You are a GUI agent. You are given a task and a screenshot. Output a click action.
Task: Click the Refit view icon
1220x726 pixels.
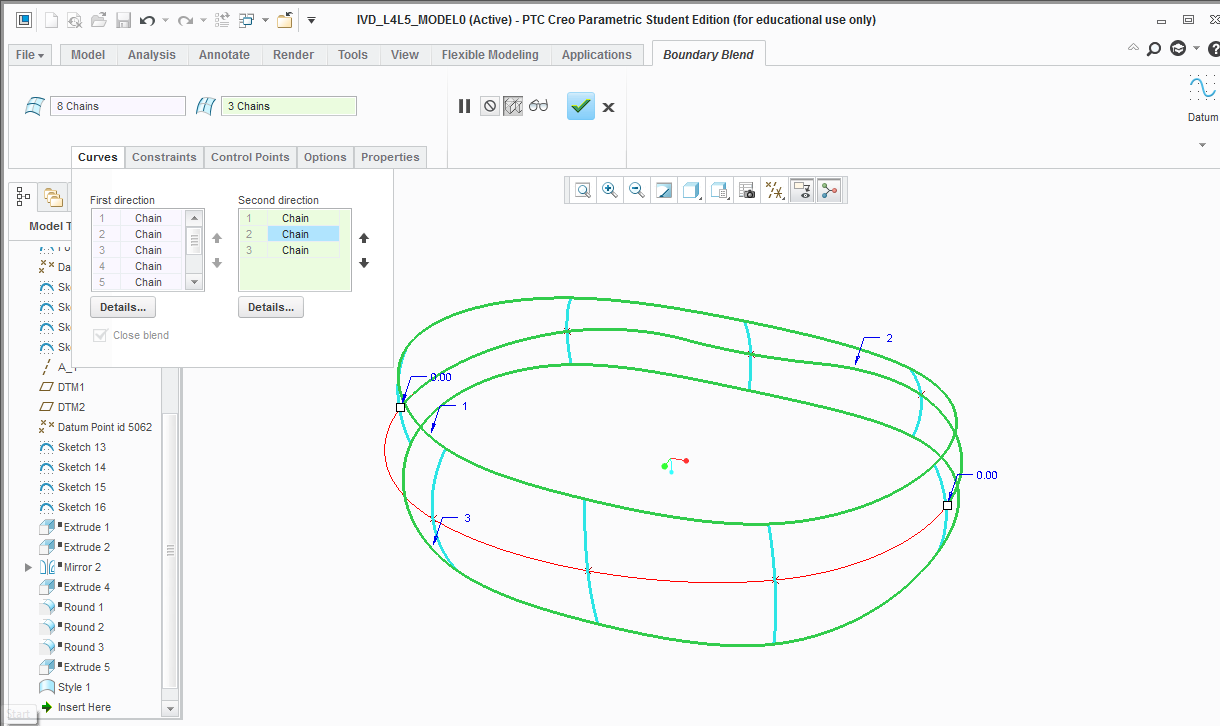click(x=581, y=190)
